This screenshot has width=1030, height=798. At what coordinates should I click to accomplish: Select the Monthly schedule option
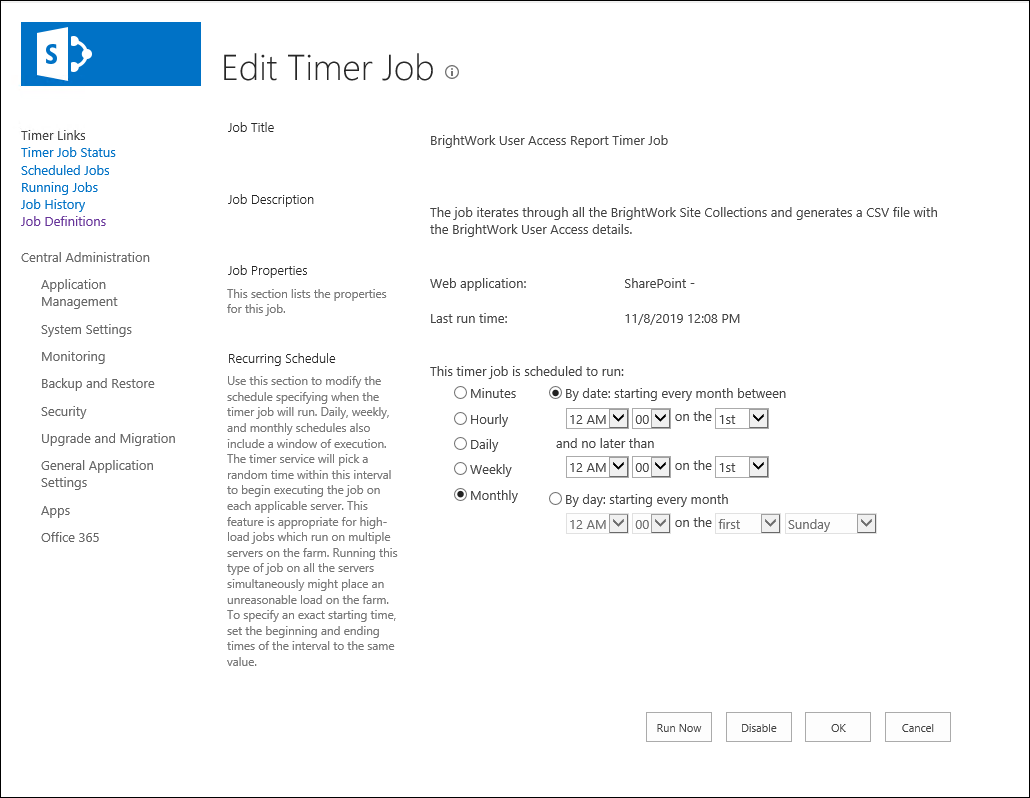tap(460, 495)
